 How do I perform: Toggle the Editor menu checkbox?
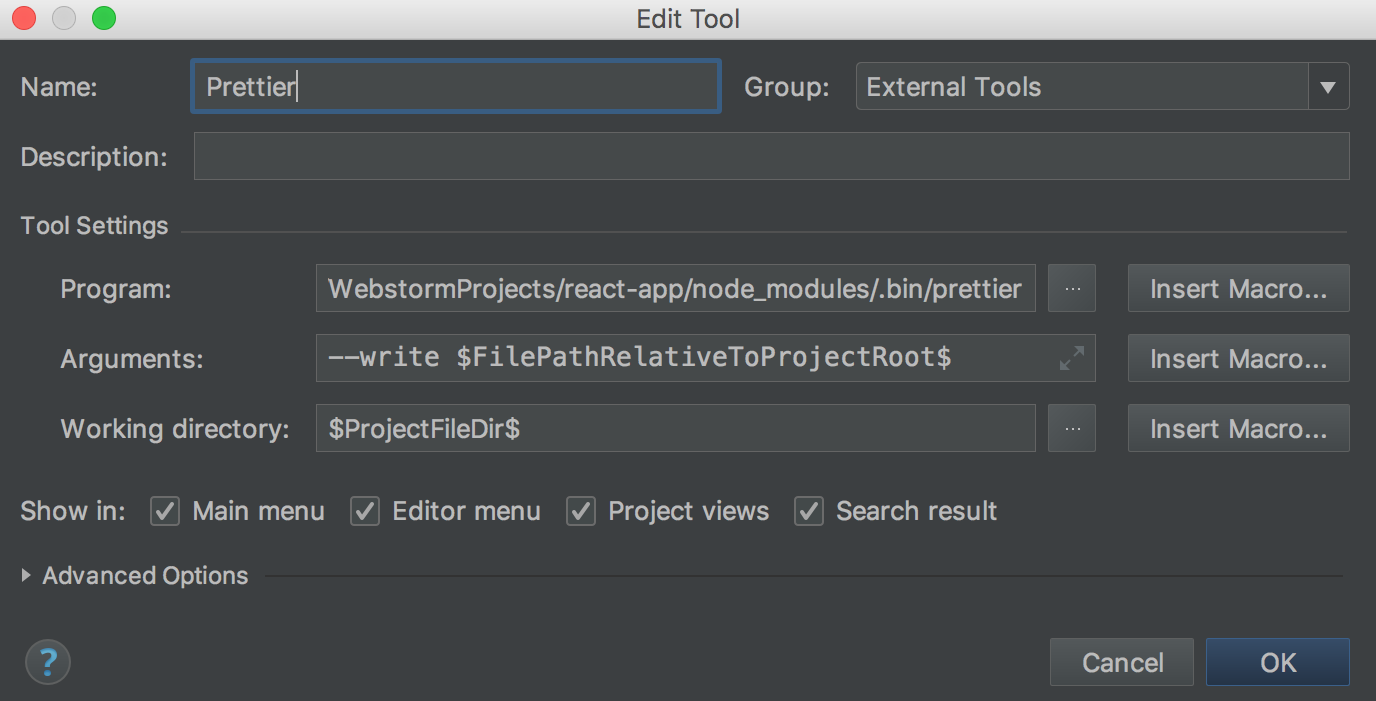click(x=365, y=512)
